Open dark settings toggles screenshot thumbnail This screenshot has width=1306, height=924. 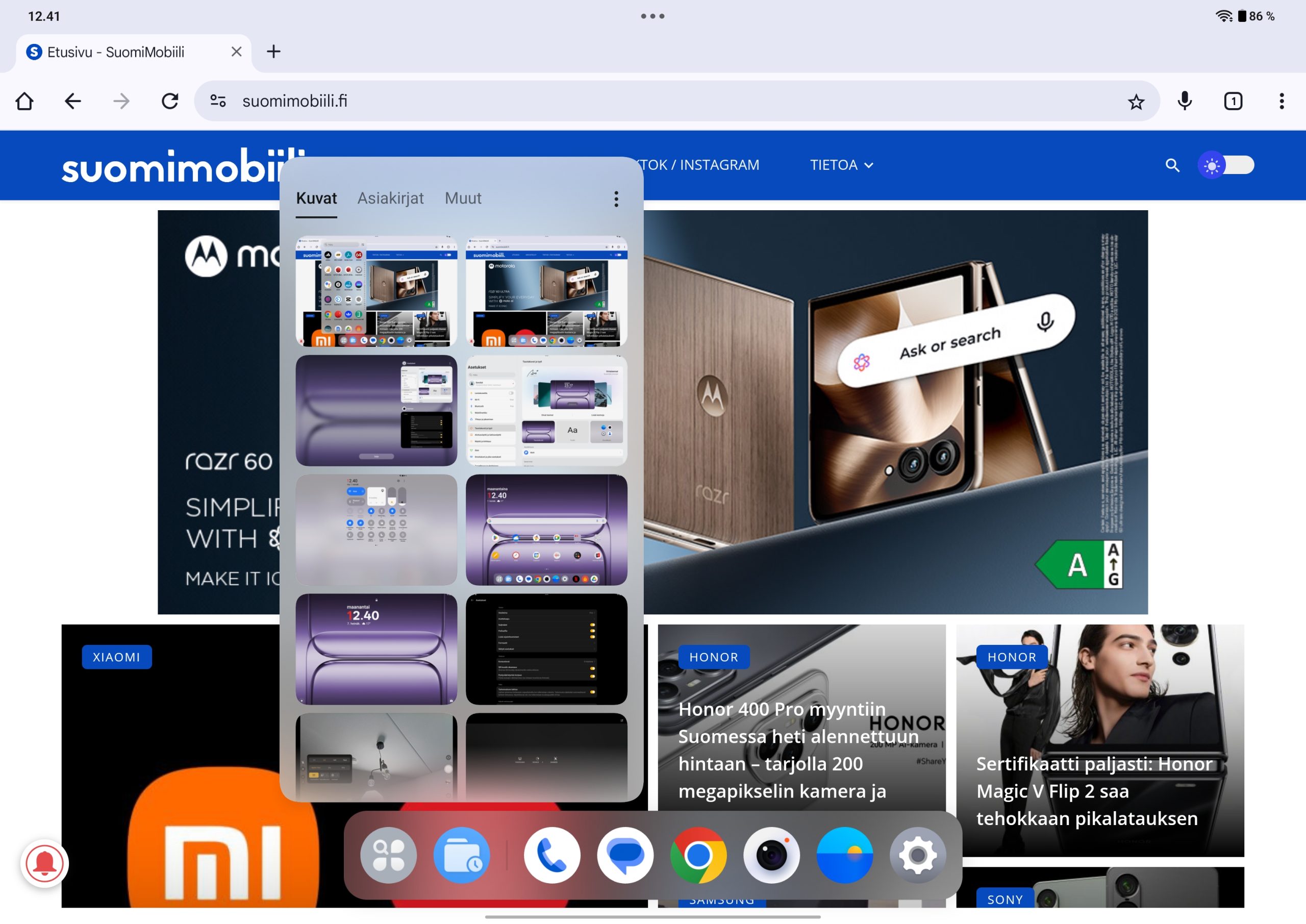546,649
